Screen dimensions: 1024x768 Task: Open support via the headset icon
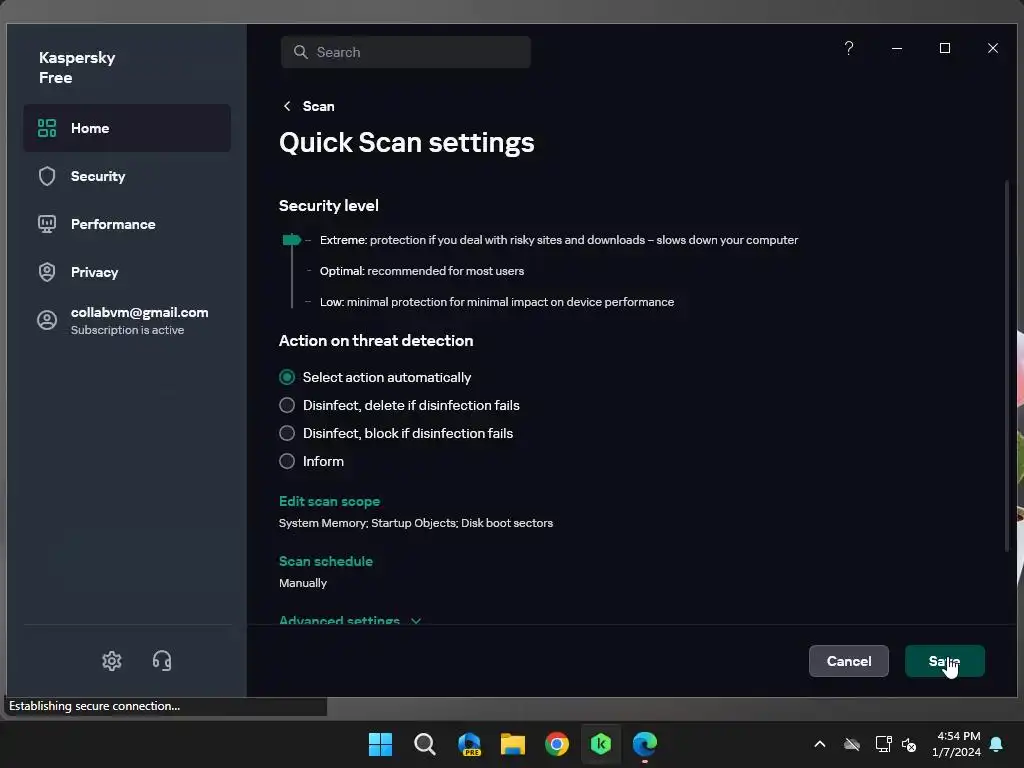pyautogui.click(x=162, y=661)
